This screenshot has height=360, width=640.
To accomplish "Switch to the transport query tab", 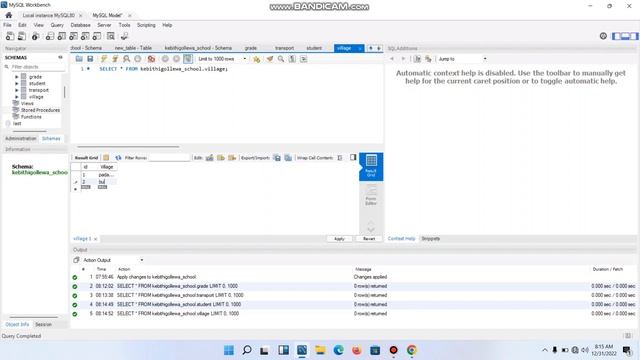I will pos(284,48).
